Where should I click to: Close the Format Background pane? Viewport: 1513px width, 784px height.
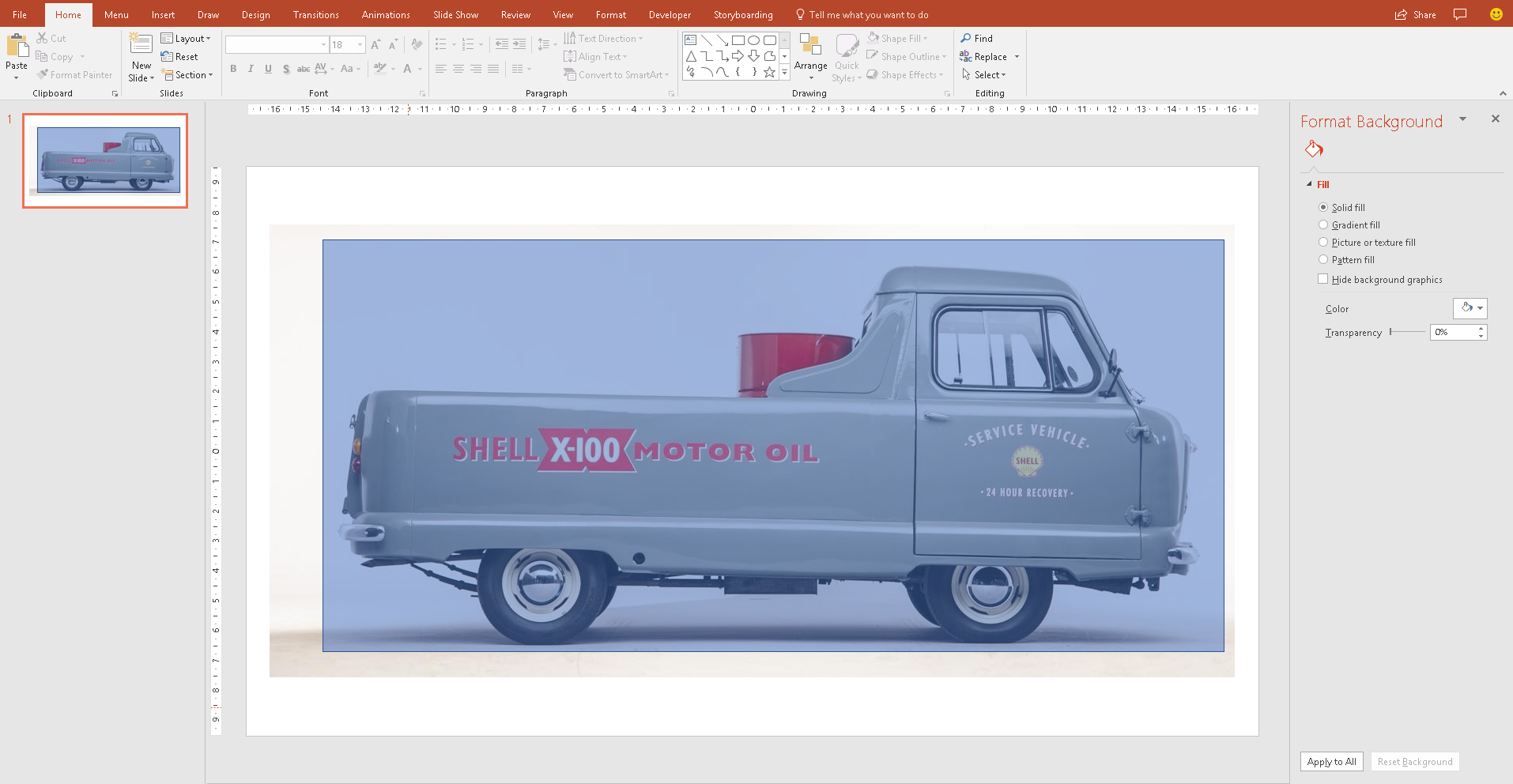tap(1495, 119)
